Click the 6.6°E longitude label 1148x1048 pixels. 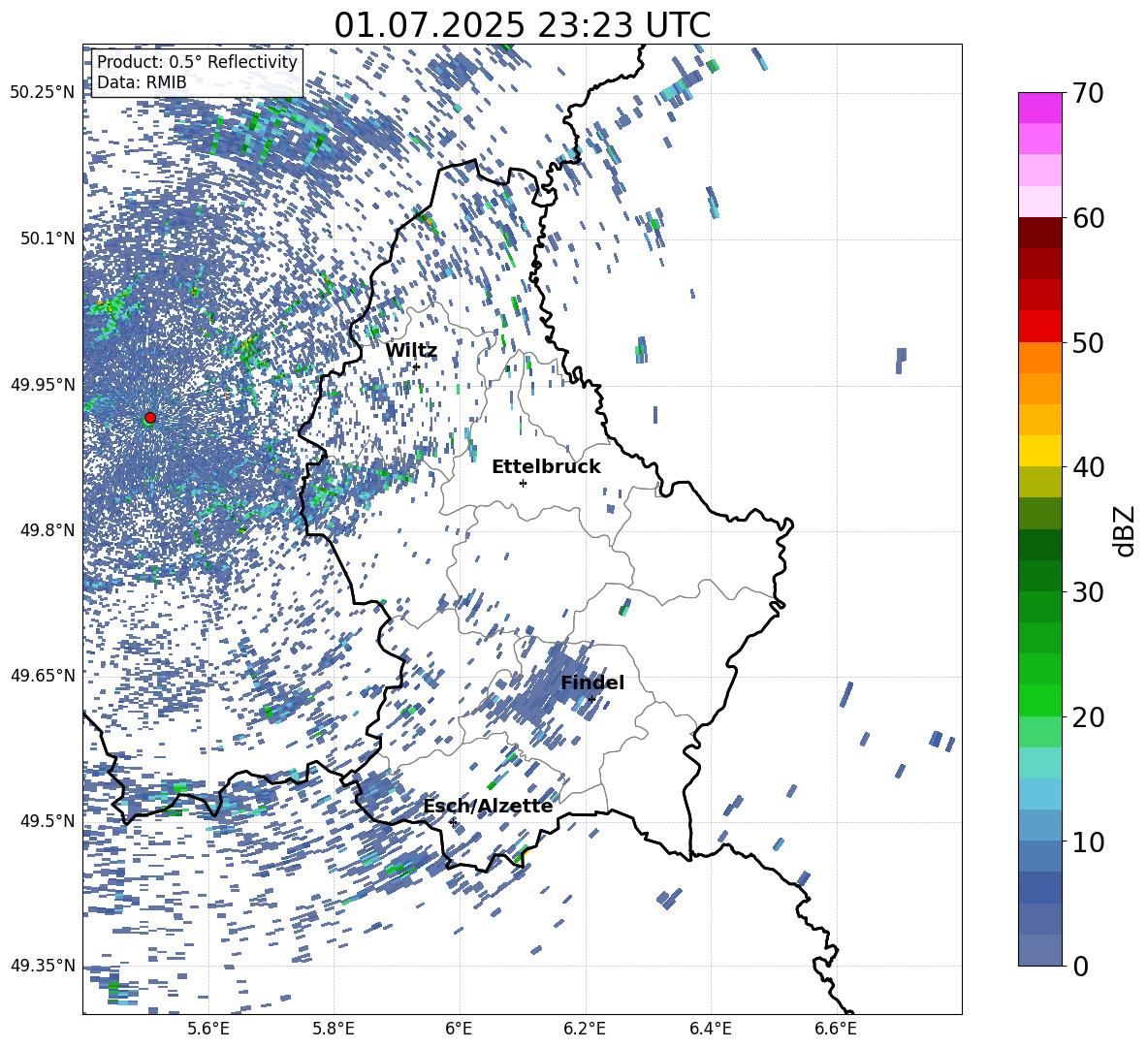(836, 1029)
